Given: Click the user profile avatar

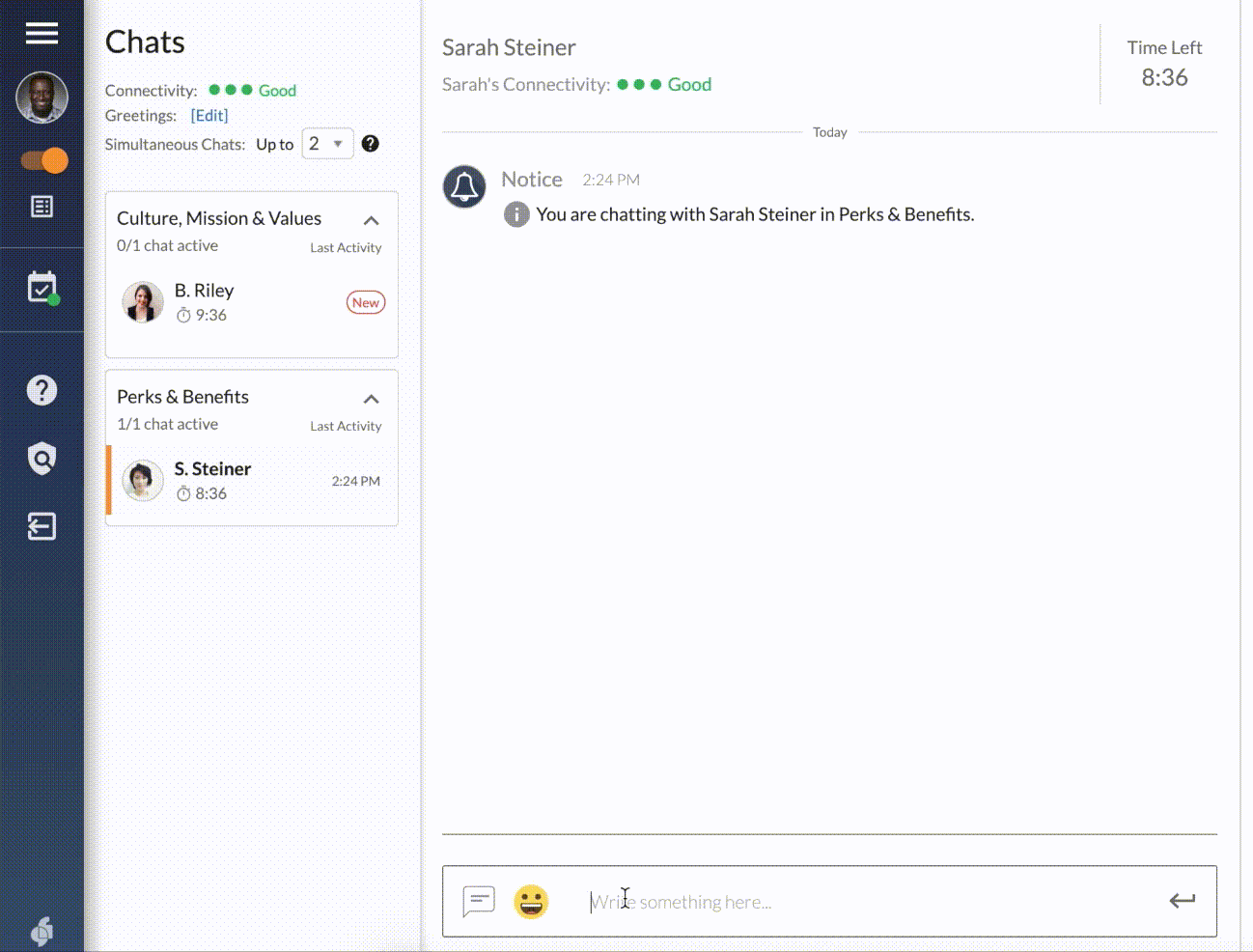Looking at the screenshot, I should pyautogui.click(x=42, y=98).
